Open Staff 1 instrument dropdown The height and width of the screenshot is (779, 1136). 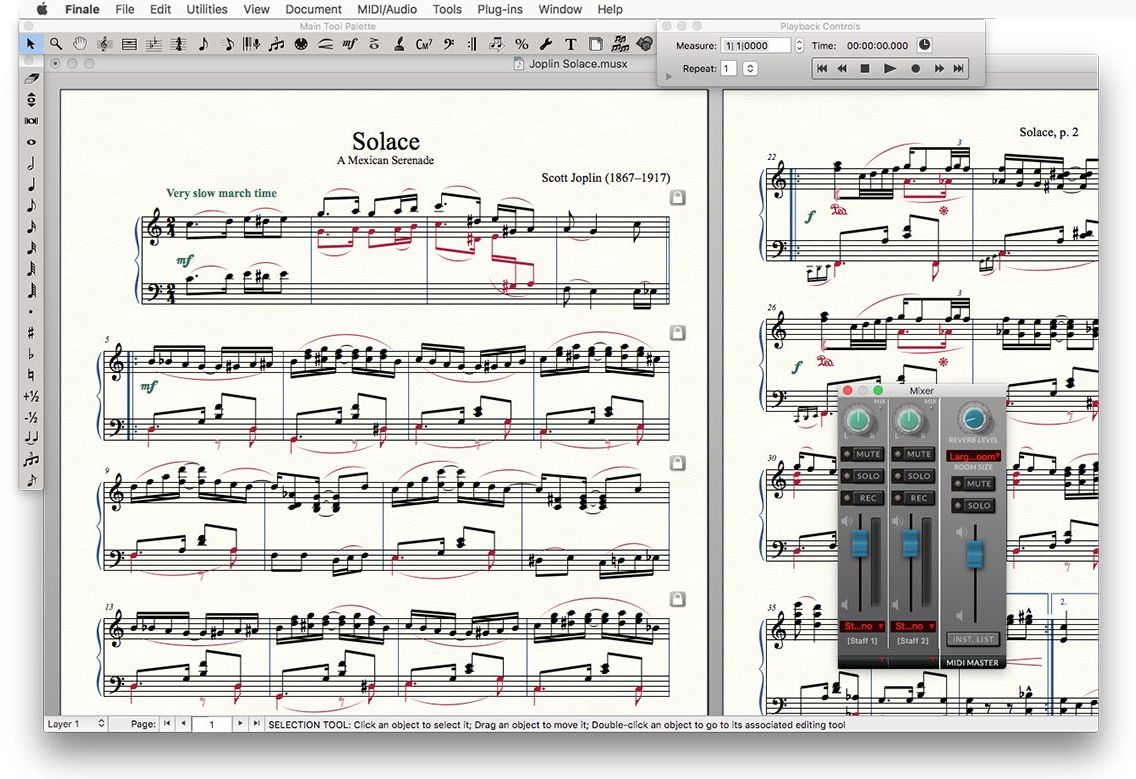862,626
